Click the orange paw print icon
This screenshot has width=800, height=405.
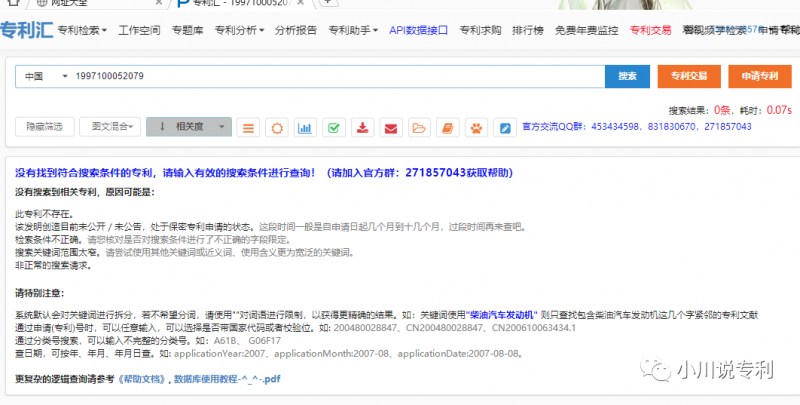click(476, 128)
